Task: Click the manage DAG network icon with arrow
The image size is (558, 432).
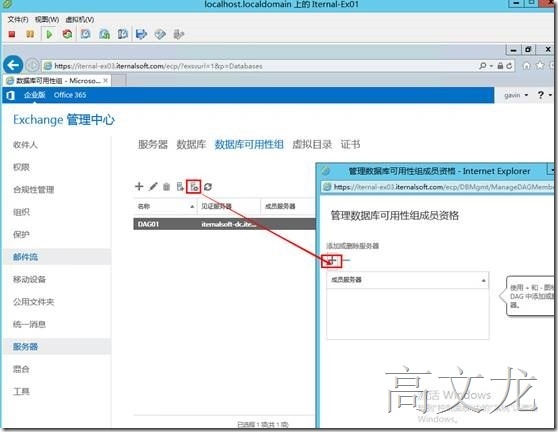Action: (180, 186)
